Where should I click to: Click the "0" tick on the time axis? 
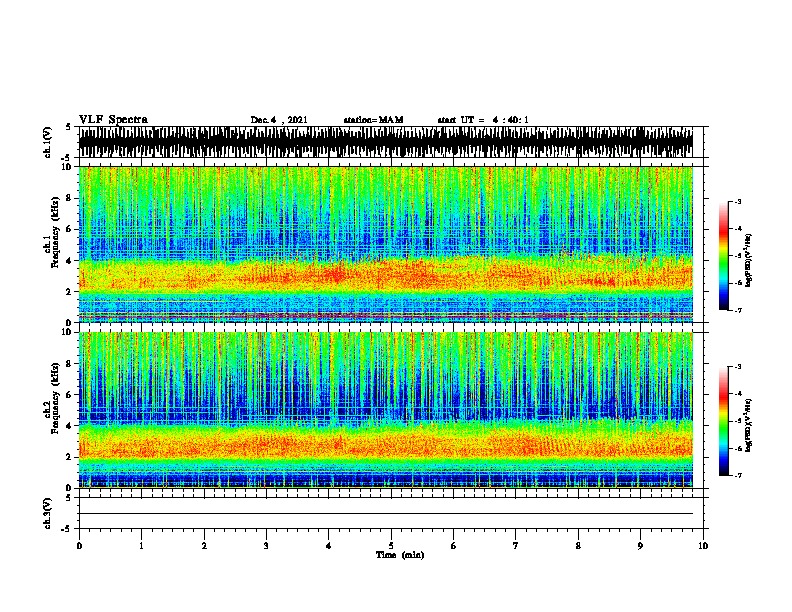(79, 546)
